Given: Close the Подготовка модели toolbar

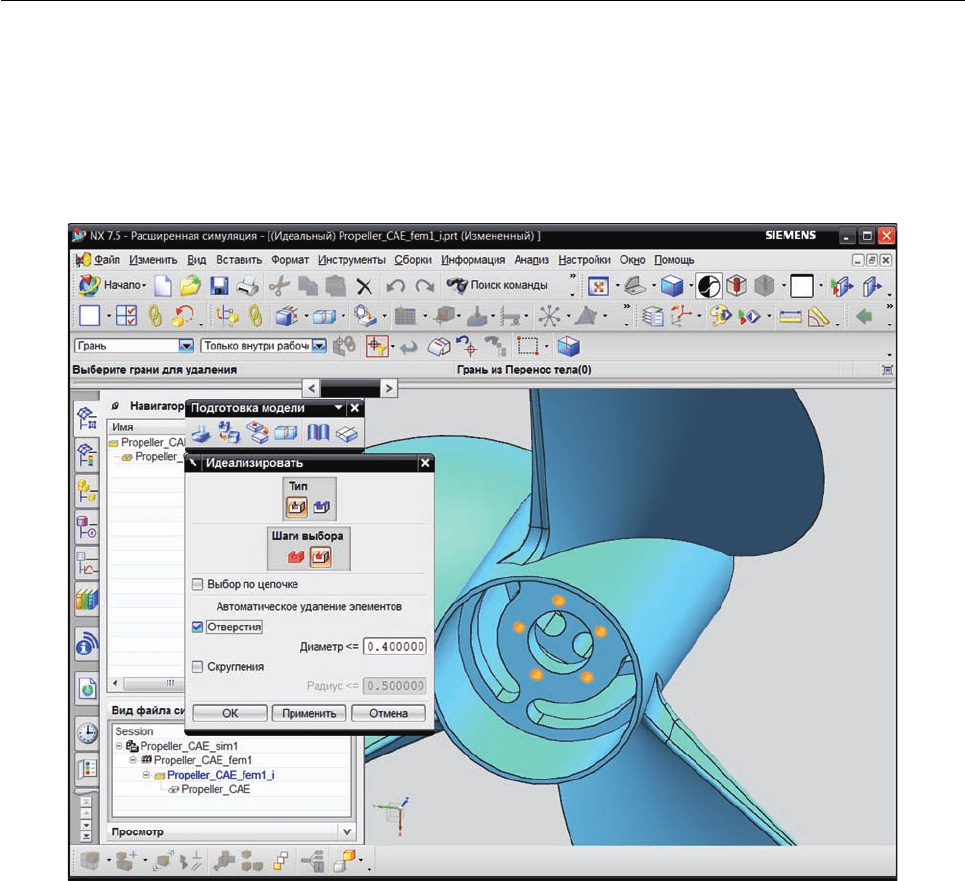Looking at the screenshot, I should point(354,407).
